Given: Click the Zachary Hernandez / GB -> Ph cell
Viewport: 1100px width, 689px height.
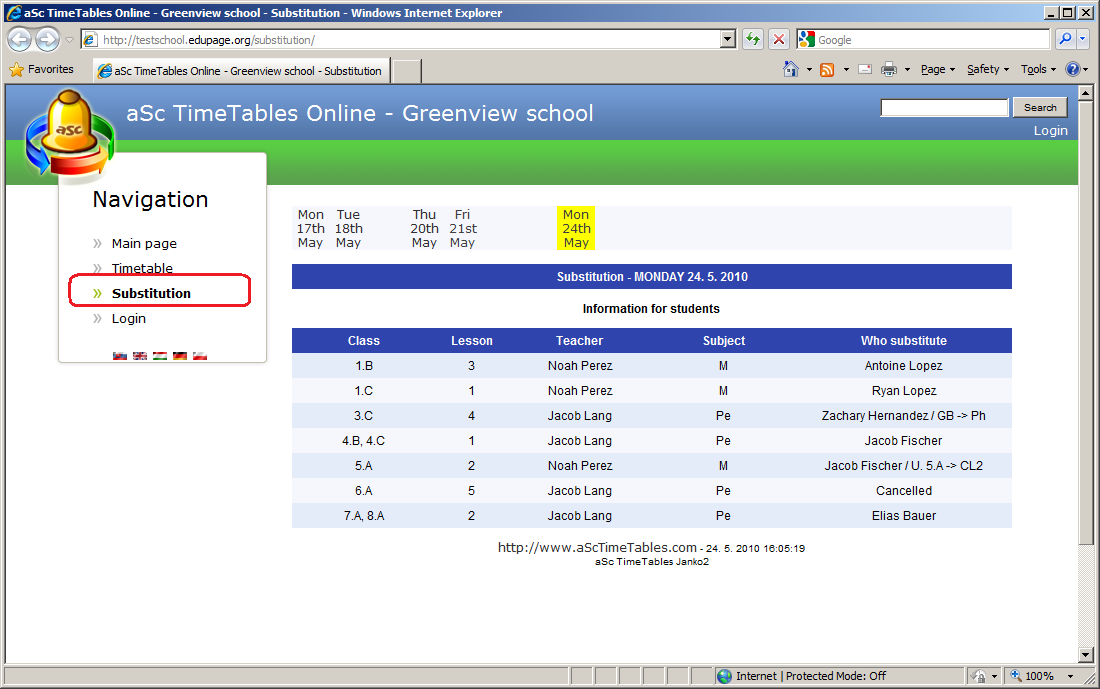Looking at the screenshot, I should click(x=904, y=416).
